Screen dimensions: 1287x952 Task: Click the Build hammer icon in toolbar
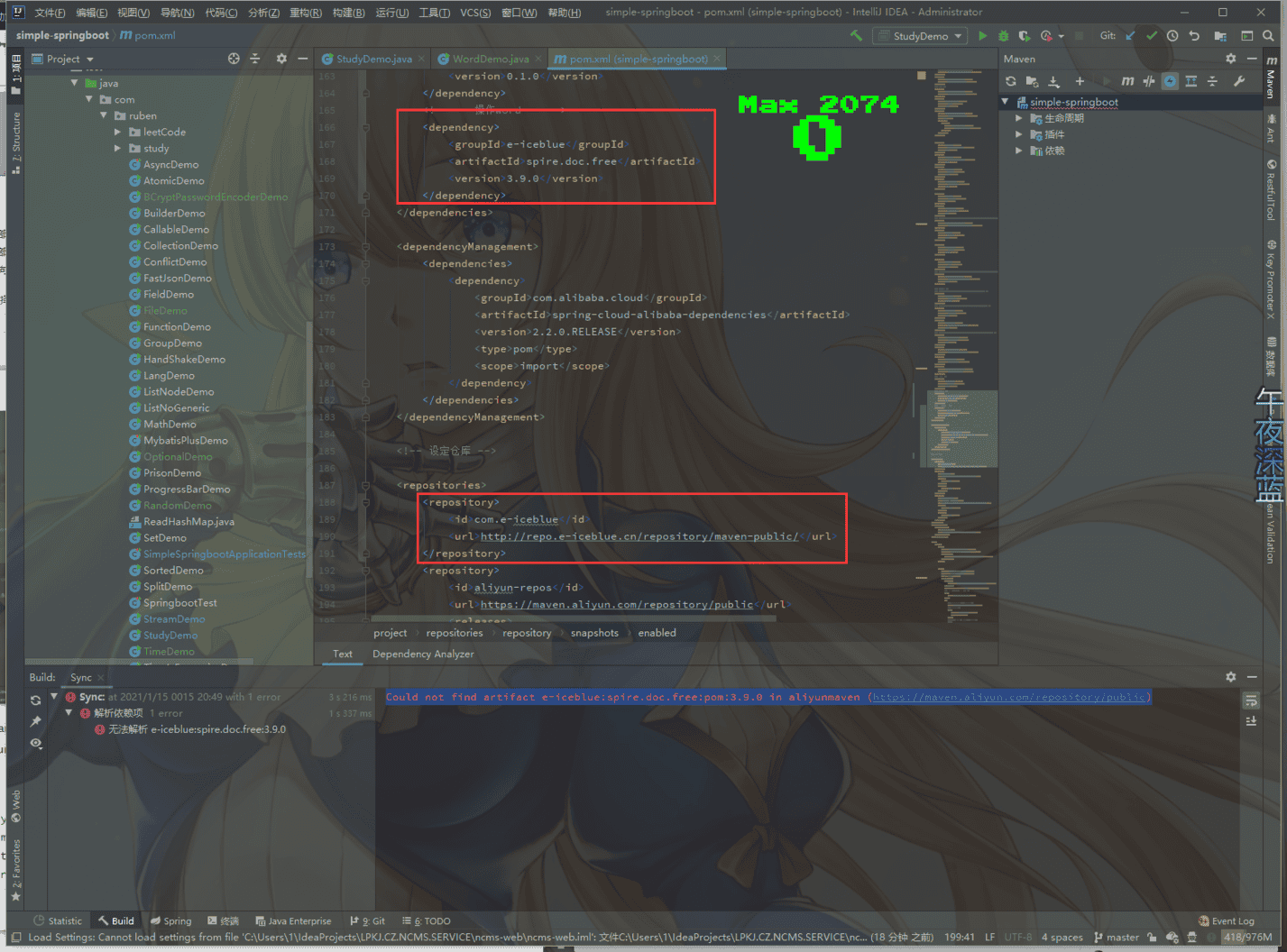856,36
